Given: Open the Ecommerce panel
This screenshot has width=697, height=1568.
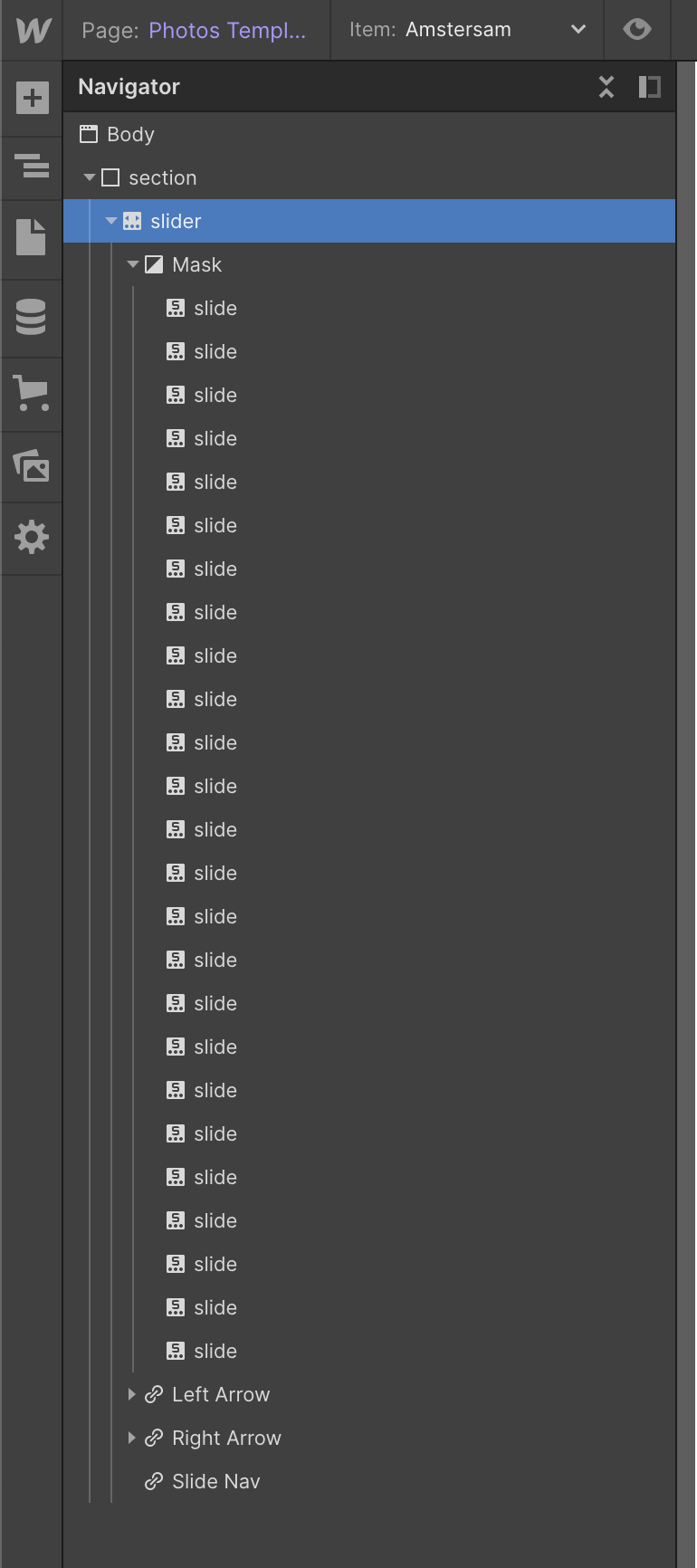Looking at the screenshot, I should click(32, 393).
